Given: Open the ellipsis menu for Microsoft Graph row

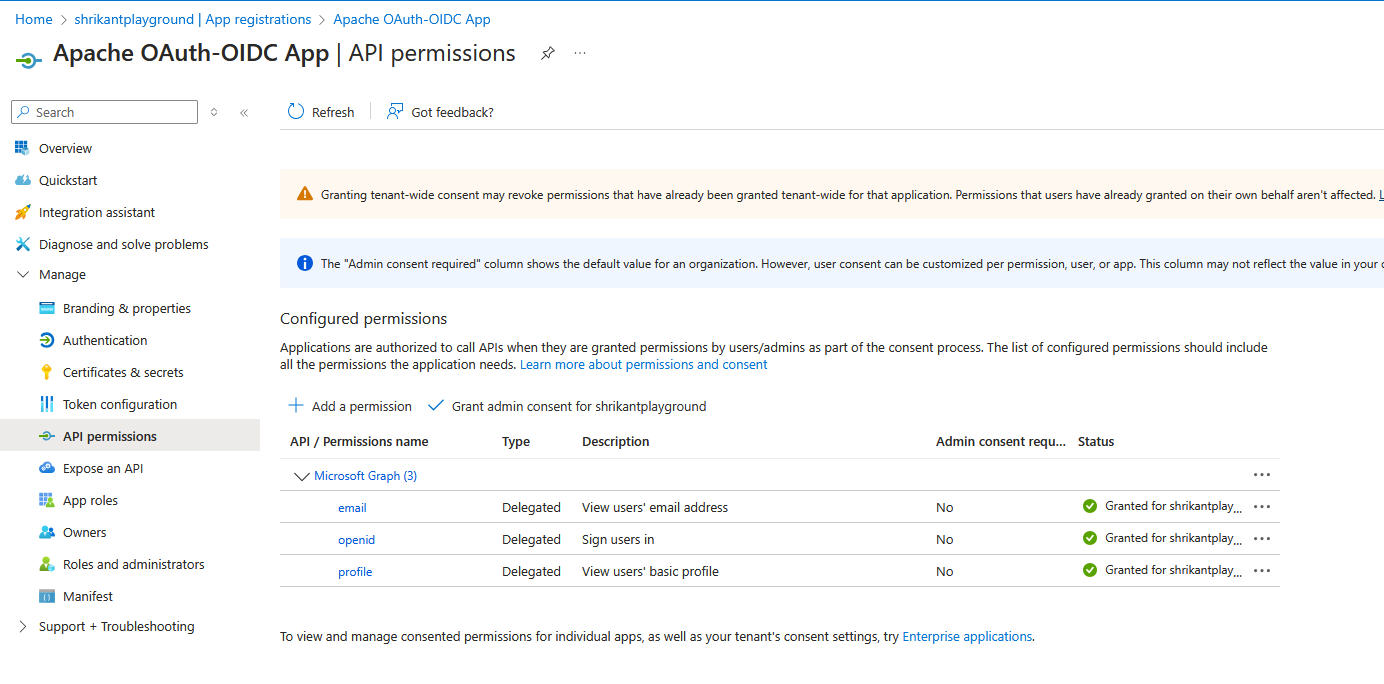Looking at the screenshot, I should 1262,475.
